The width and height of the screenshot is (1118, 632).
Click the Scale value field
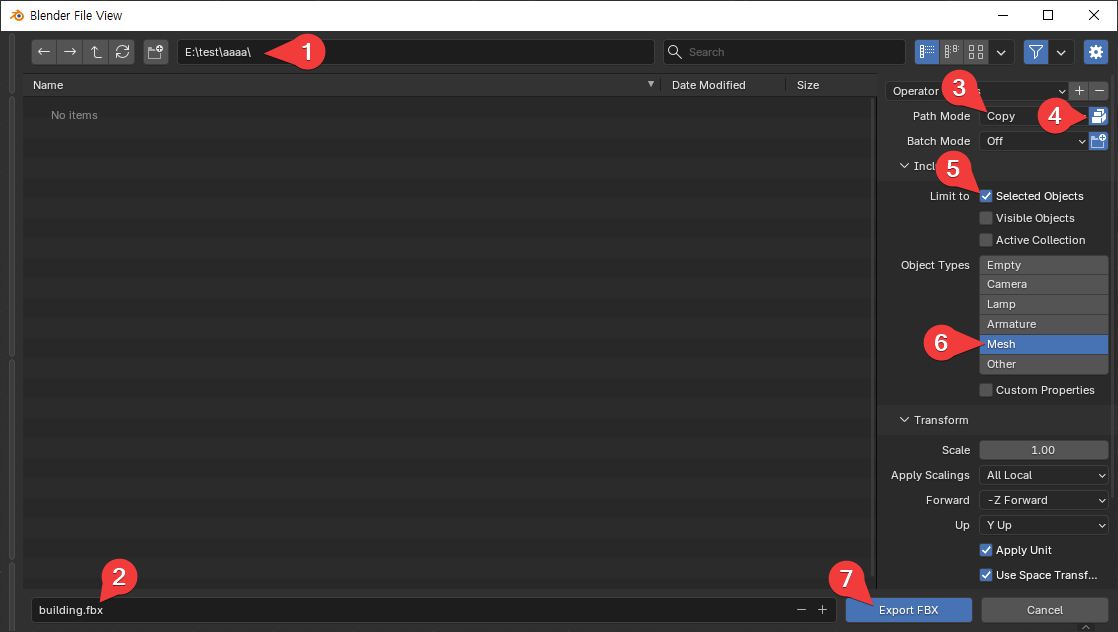[1044, 450]
